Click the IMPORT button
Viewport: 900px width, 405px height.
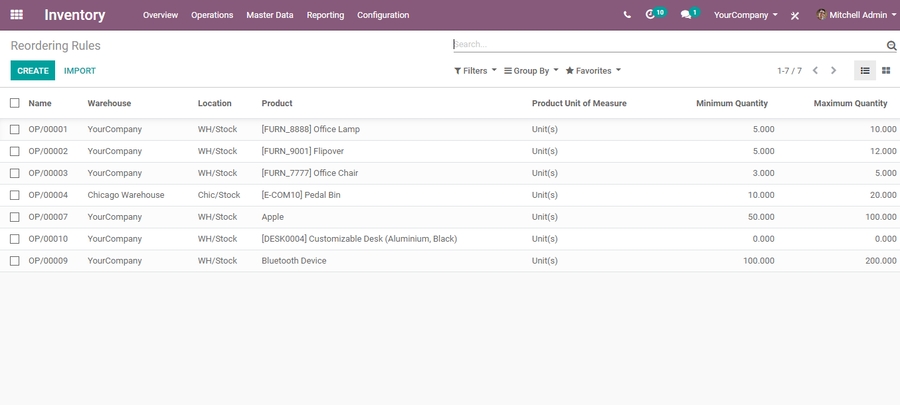tap(80, 71)
